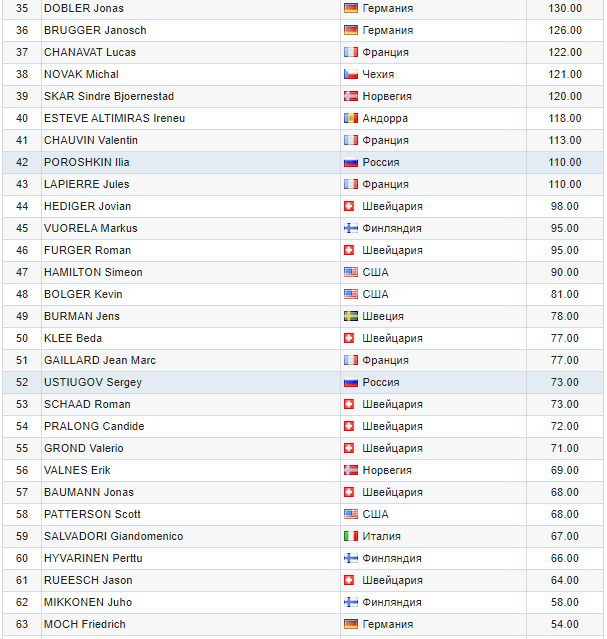Click the Swiss flag beside HEDIGER Jovian
This screenshot has height=639, width=607.
[x=350, y=206]
